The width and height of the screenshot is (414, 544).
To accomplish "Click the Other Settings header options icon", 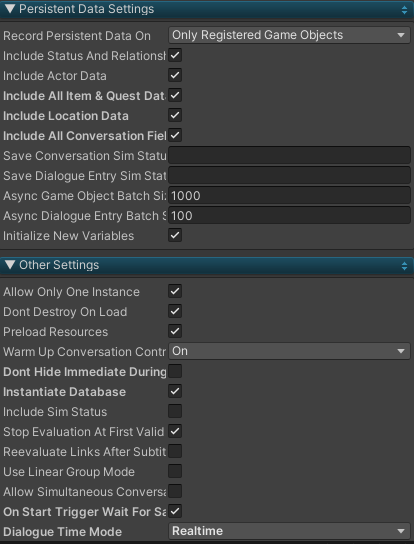I will 404,266.
